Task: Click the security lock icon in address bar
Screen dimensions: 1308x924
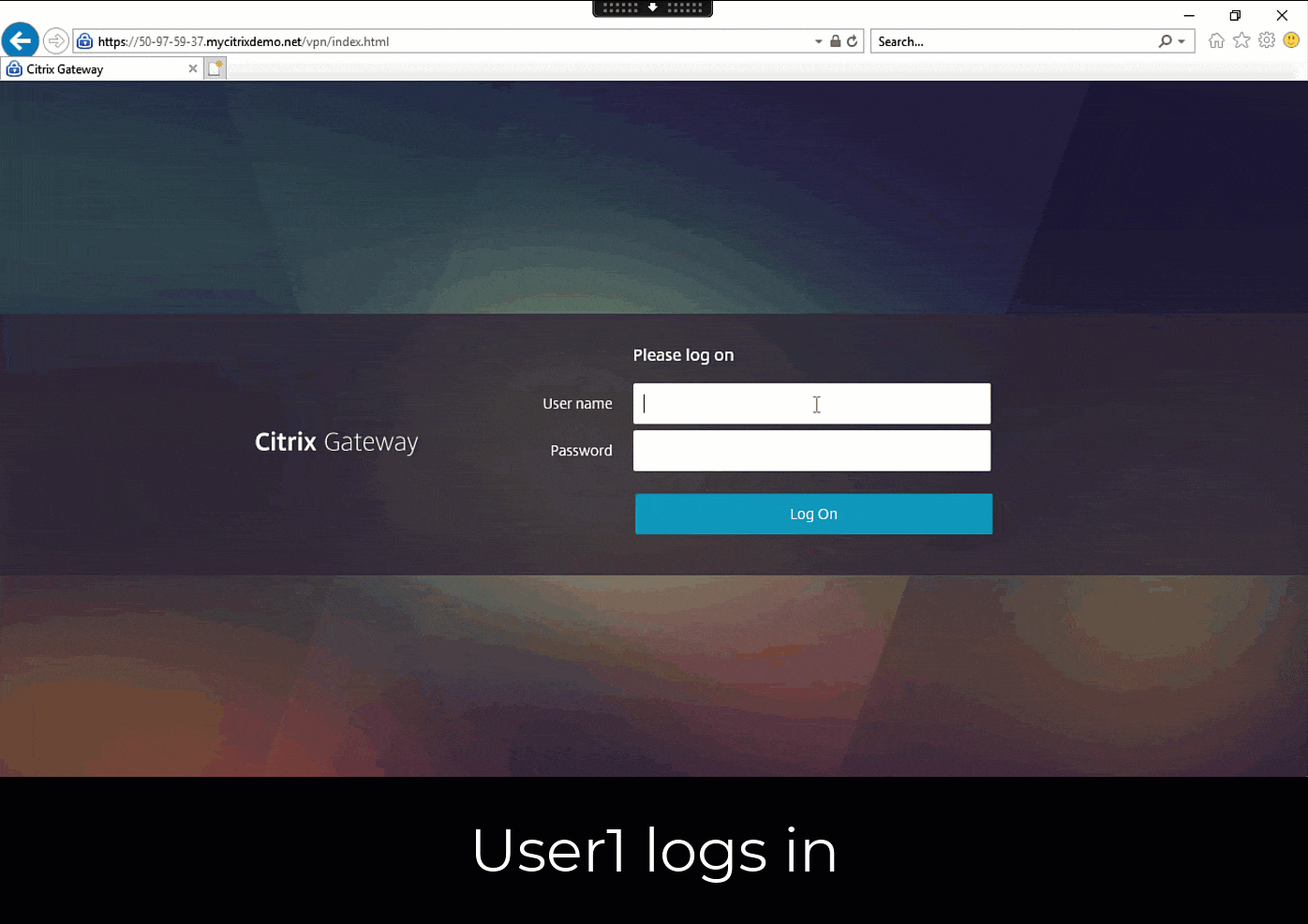Action: point(835,41)
